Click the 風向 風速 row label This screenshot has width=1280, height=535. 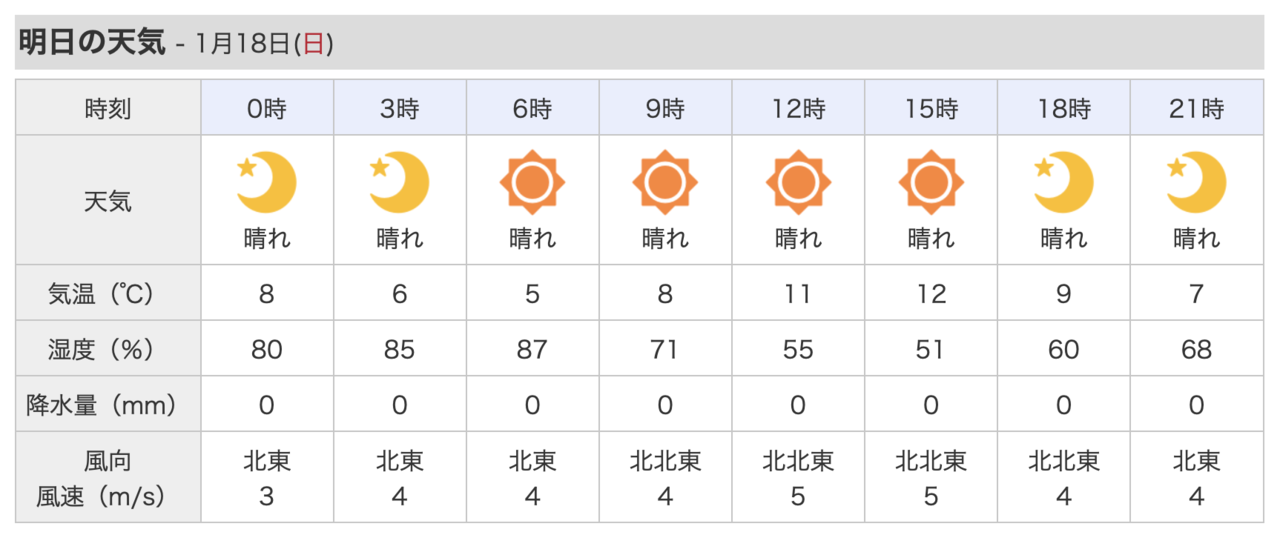coord(108,478)
